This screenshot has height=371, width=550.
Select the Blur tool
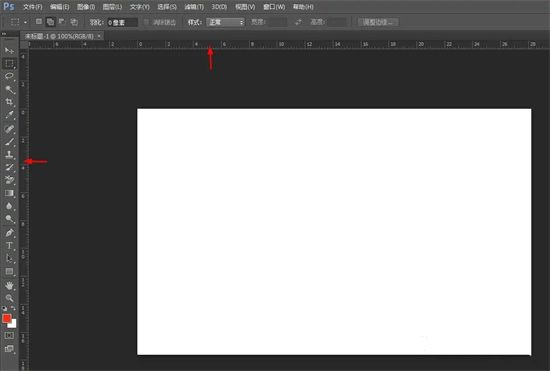pos(9,206)
